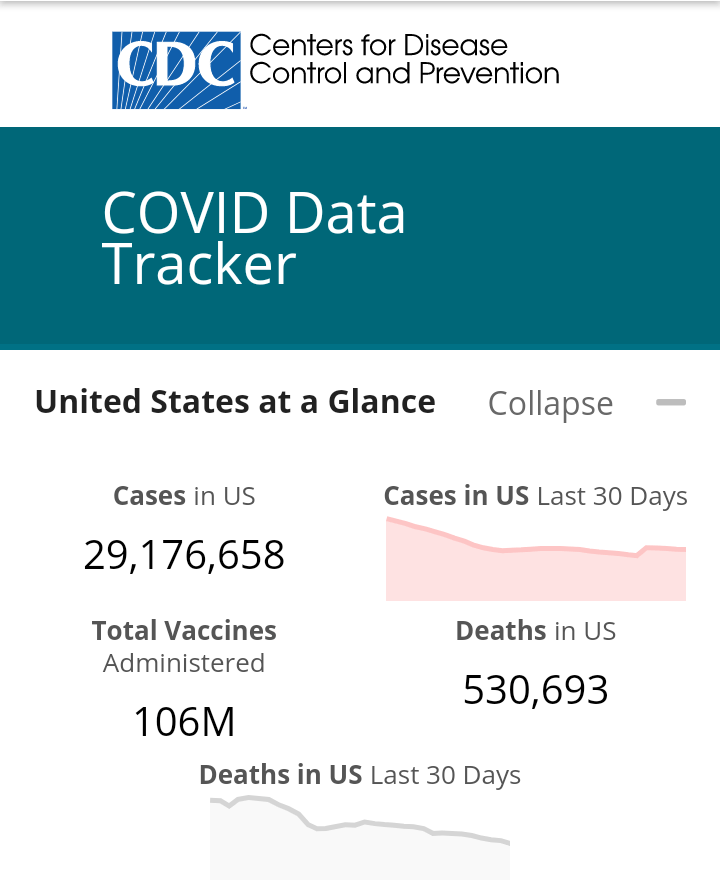Viewport: 720px width, 880px height.
Task: Collapse the section using the minus icon
Action: coord(671,402)
